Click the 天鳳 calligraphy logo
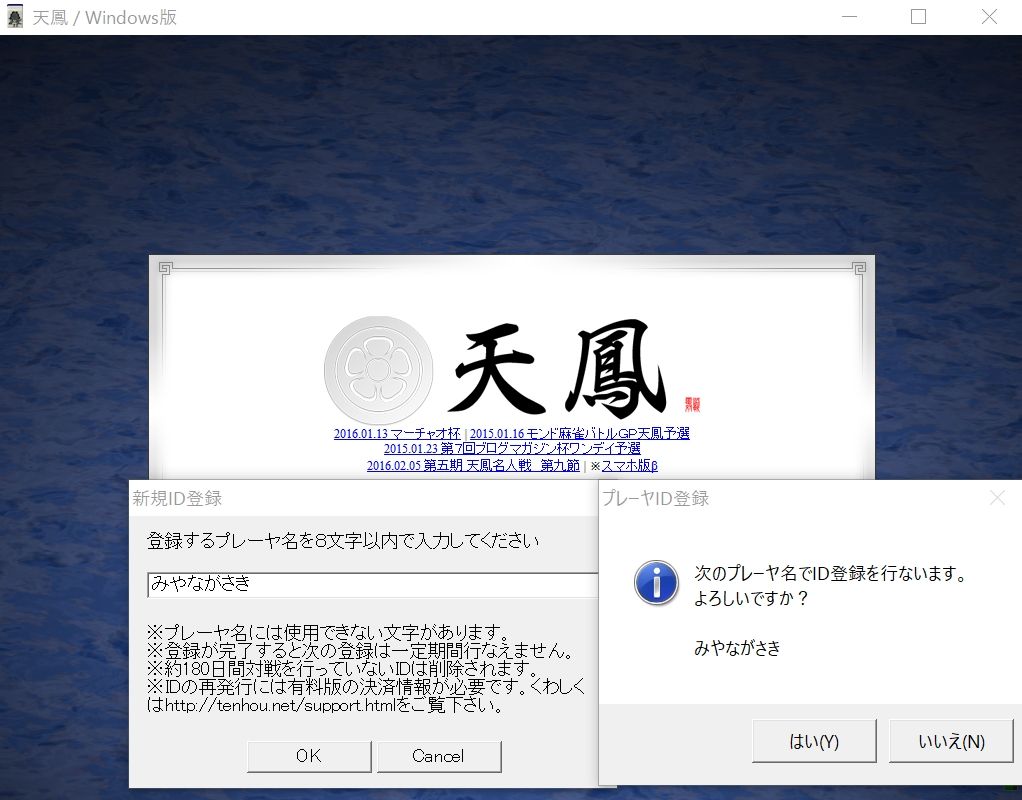The height and width of the screenshot is (800, 1022). 557,368
